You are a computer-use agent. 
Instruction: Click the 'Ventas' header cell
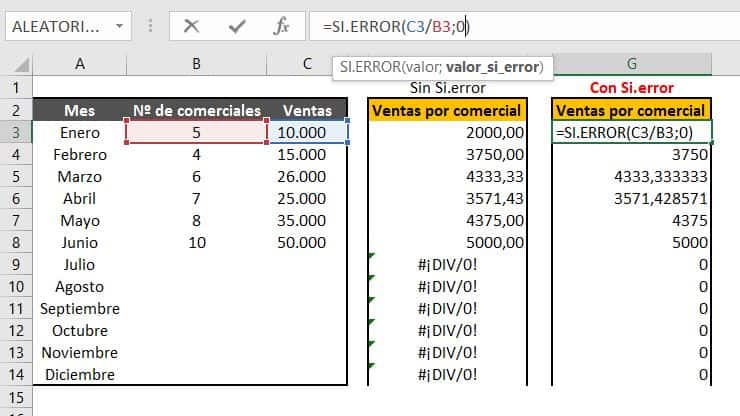(x=307, y=110)
